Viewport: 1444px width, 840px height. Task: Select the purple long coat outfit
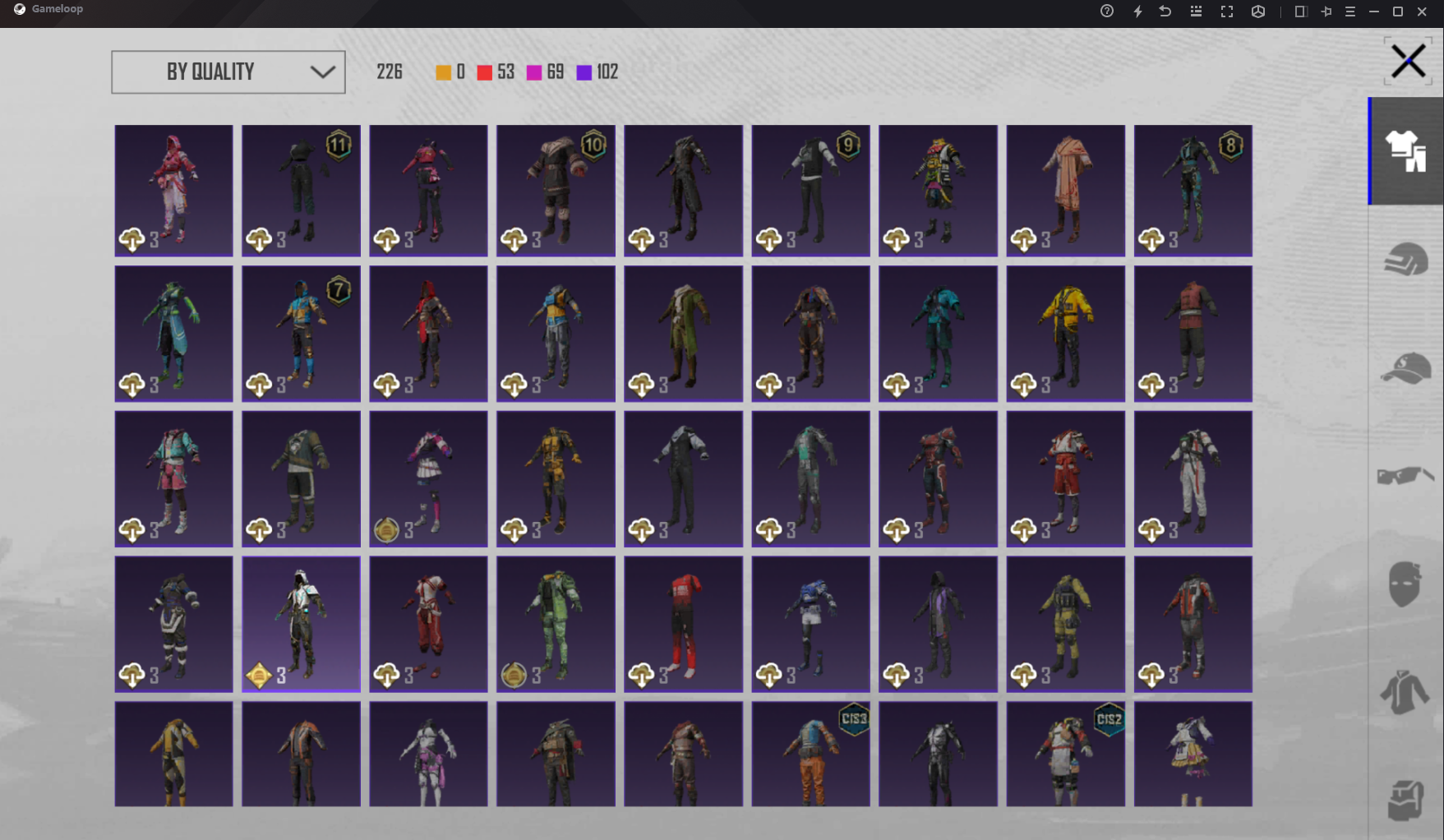pyautogui.click(x=938, y=625)
